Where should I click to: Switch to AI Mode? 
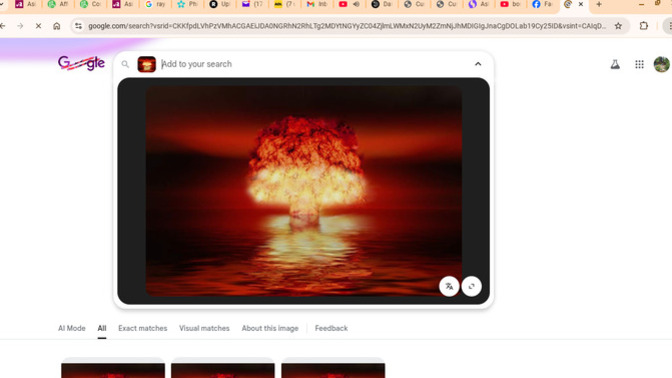[72, 328]
